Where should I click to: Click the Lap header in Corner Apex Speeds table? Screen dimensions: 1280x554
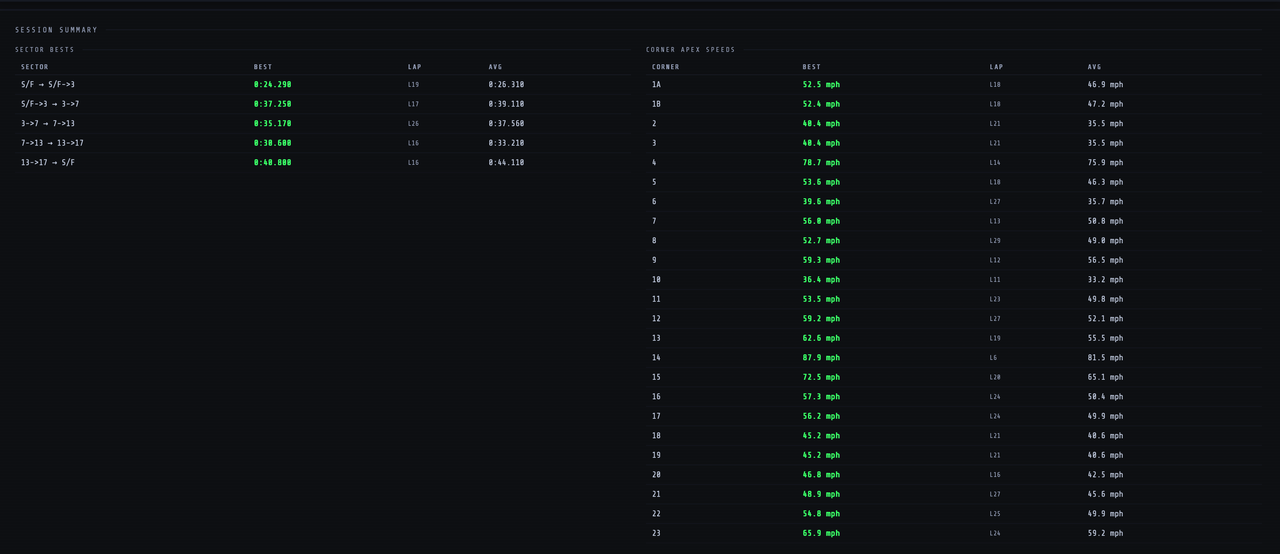click(997, 67)
